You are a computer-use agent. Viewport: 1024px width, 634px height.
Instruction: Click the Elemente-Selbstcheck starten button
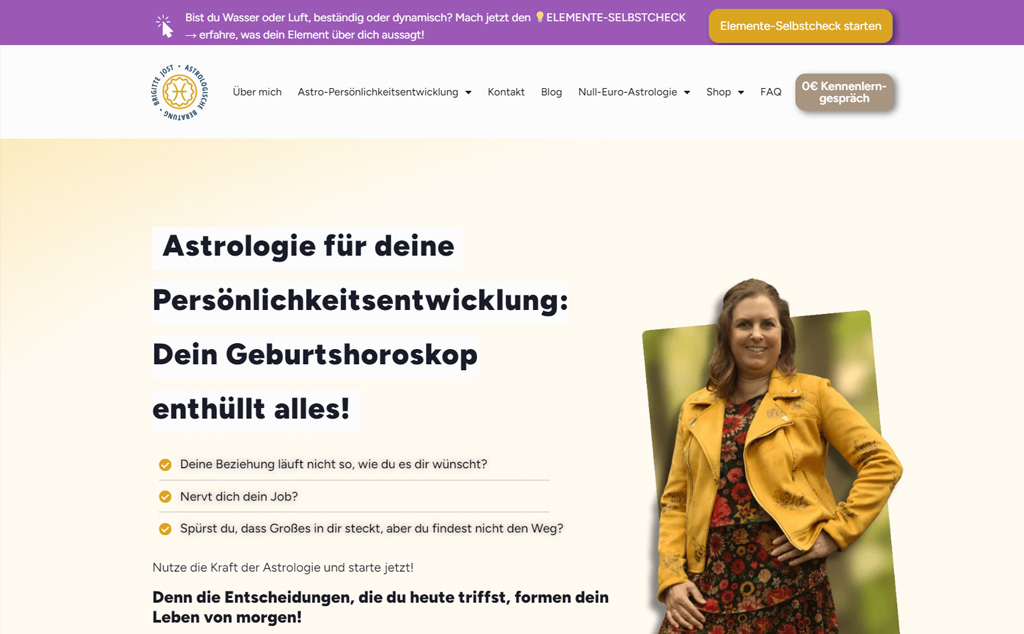[x=801, y=26]
